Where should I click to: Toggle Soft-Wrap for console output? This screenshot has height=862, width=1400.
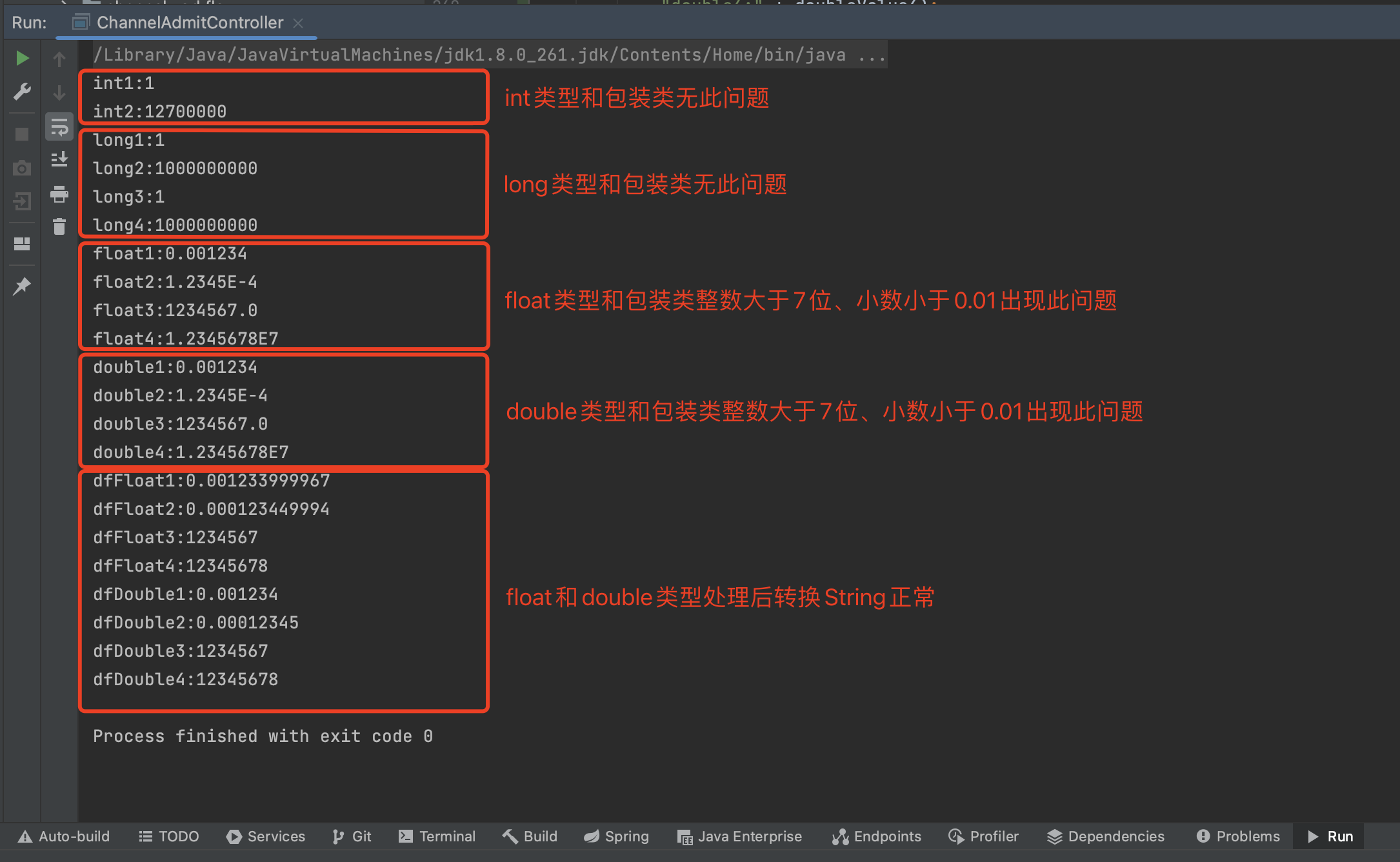tap(59, 127)
